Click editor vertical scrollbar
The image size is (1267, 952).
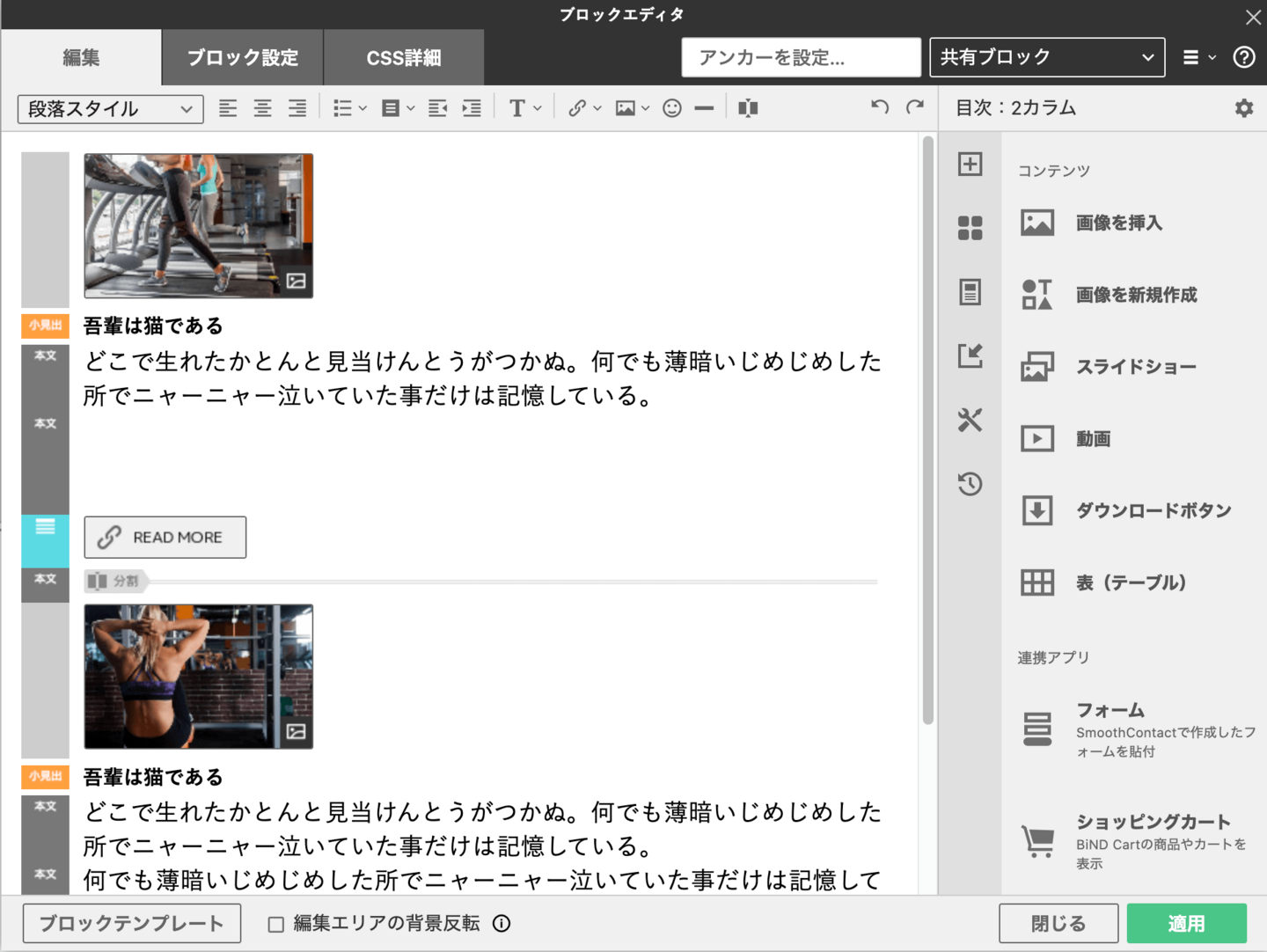tap(927, 431)
